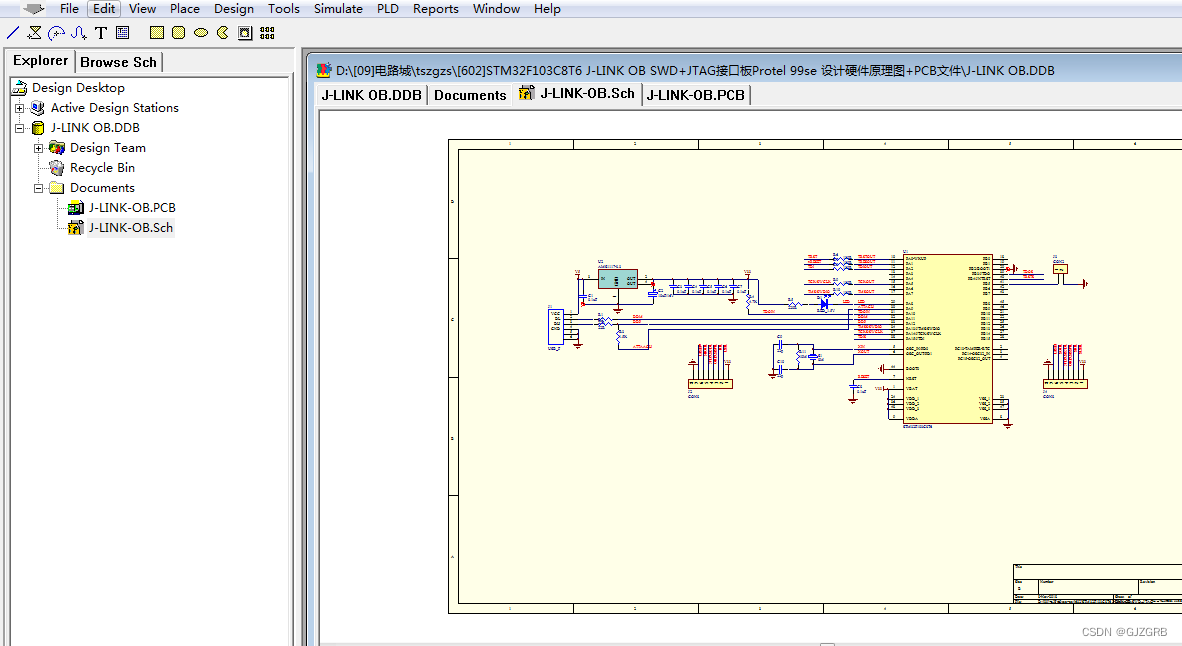
Task: Click the Recycle Bin icon
Action: [x=57, y=168]
